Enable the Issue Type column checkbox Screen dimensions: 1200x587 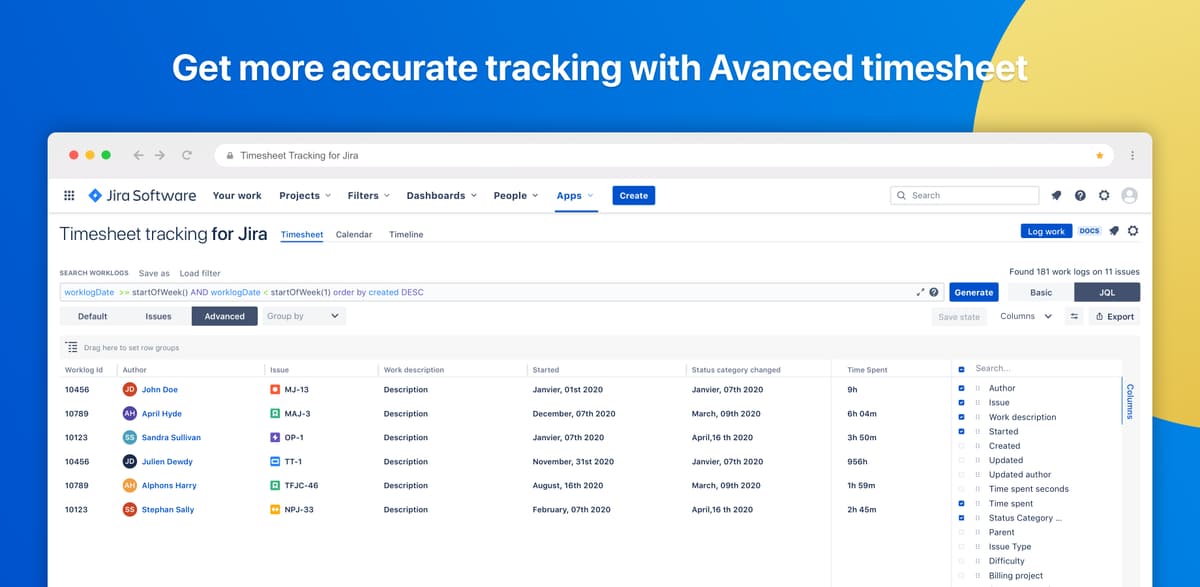[961, 547]
